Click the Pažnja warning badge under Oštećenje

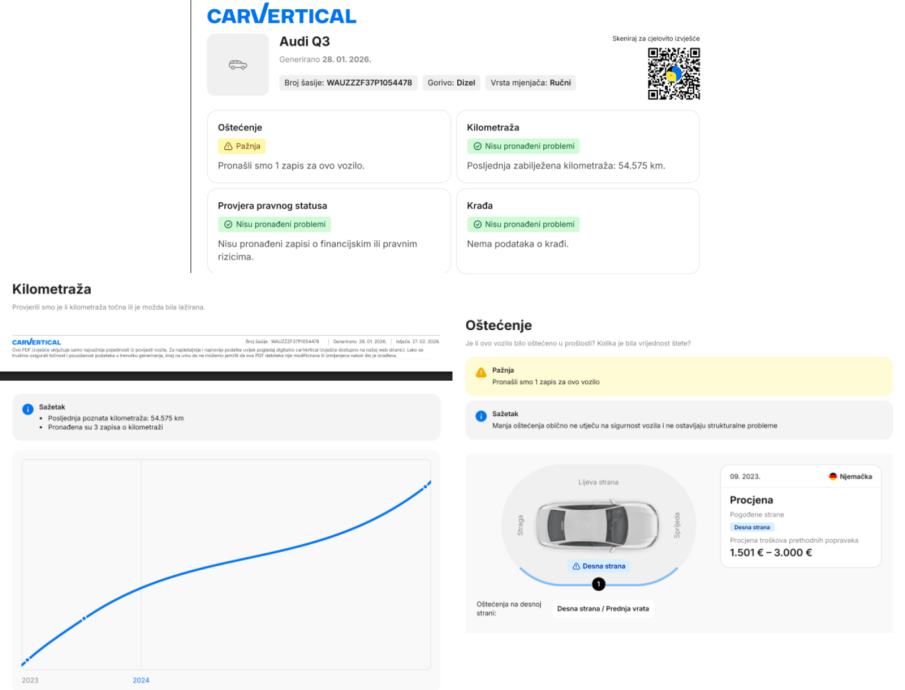[x=242, y=146]
